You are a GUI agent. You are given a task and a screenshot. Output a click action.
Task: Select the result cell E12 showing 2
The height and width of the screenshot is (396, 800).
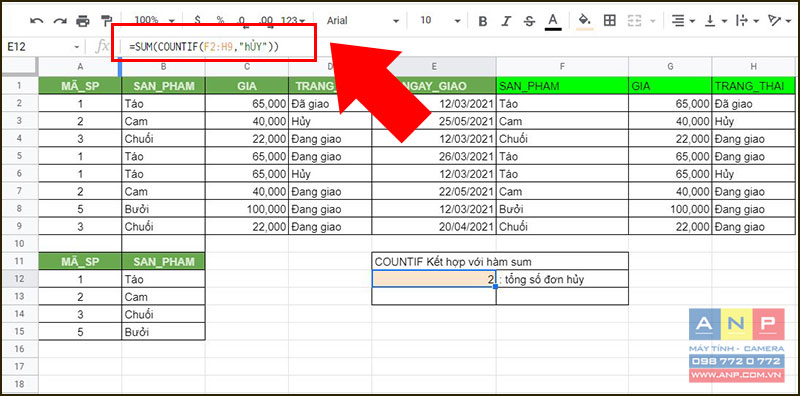click(x=434, y=279)
